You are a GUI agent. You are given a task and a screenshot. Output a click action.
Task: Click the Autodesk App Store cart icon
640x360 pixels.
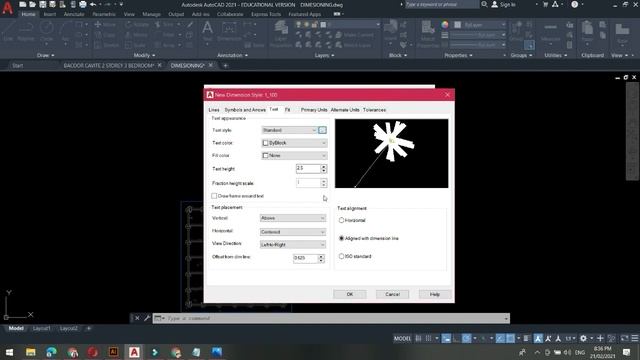pos(545,4)
